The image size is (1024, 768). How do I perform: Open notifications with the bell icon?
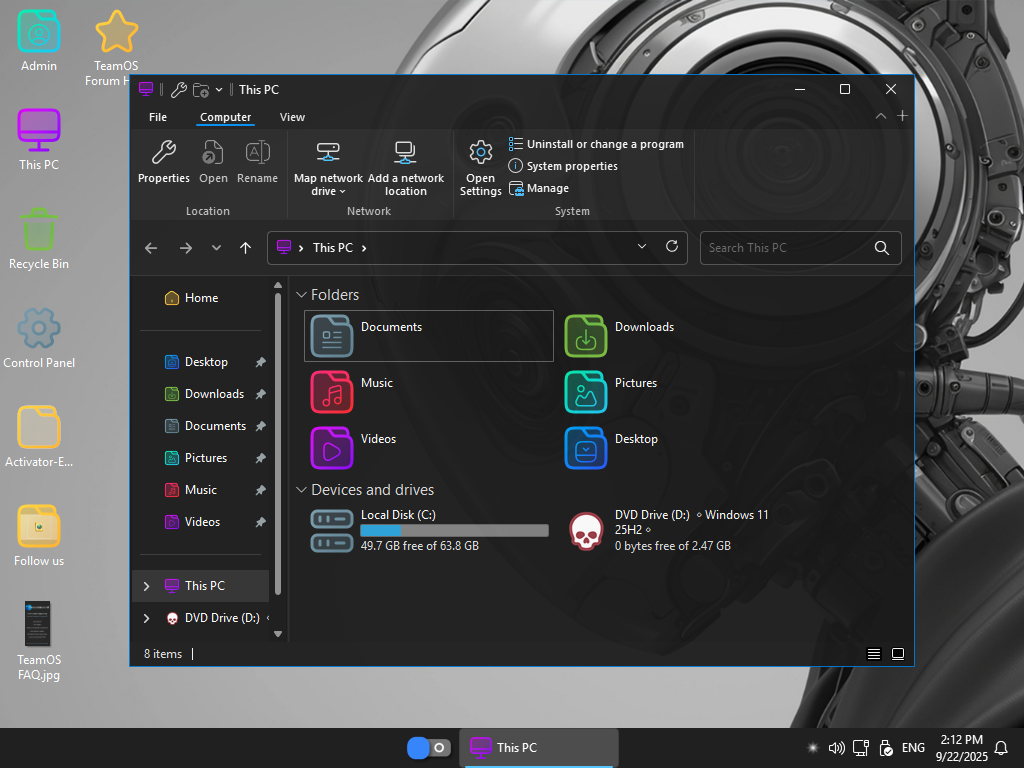pyautogui.click(x=1000, y=748)
